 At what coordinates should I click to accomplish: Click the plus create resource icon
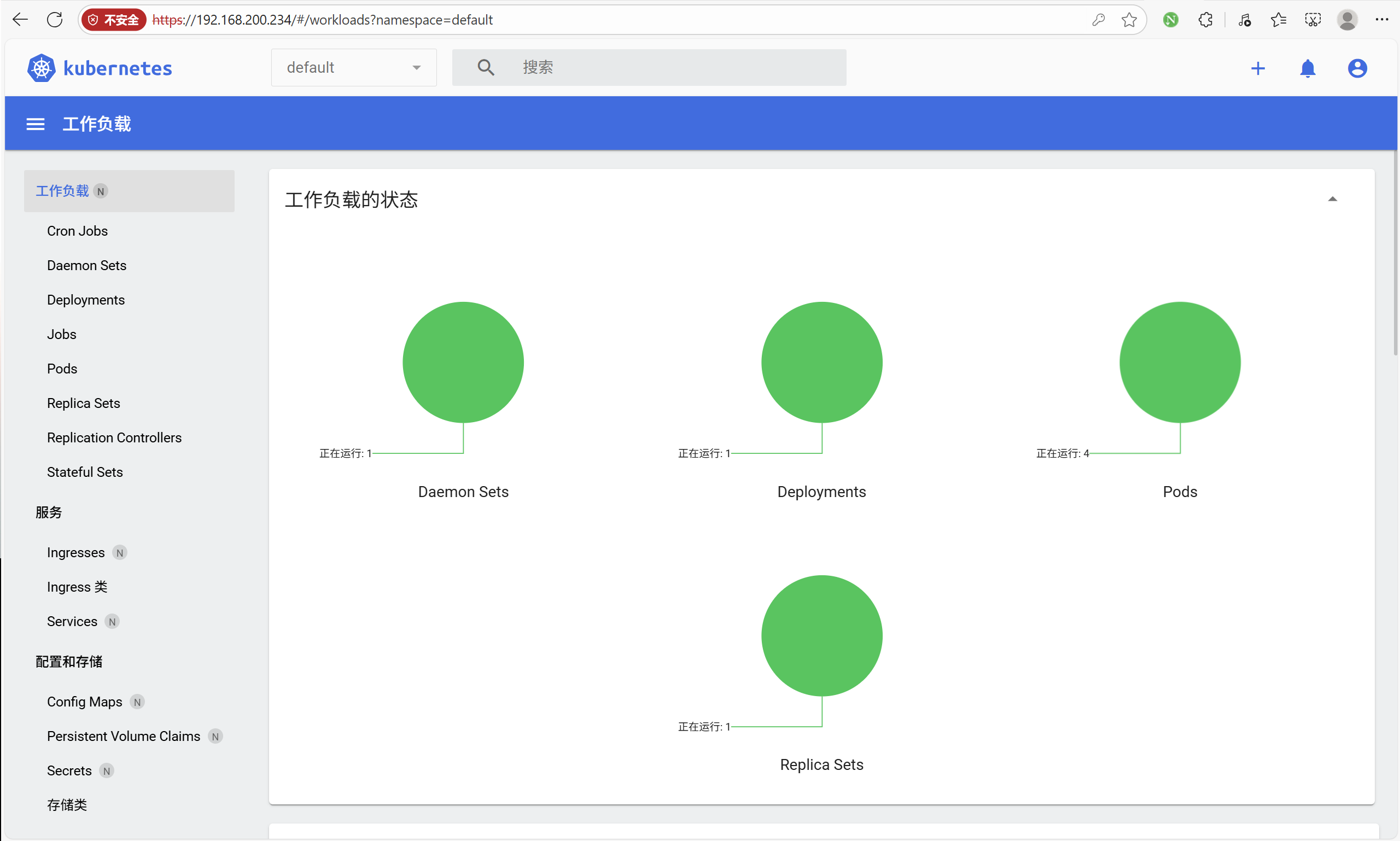(x=1257, y=68)
